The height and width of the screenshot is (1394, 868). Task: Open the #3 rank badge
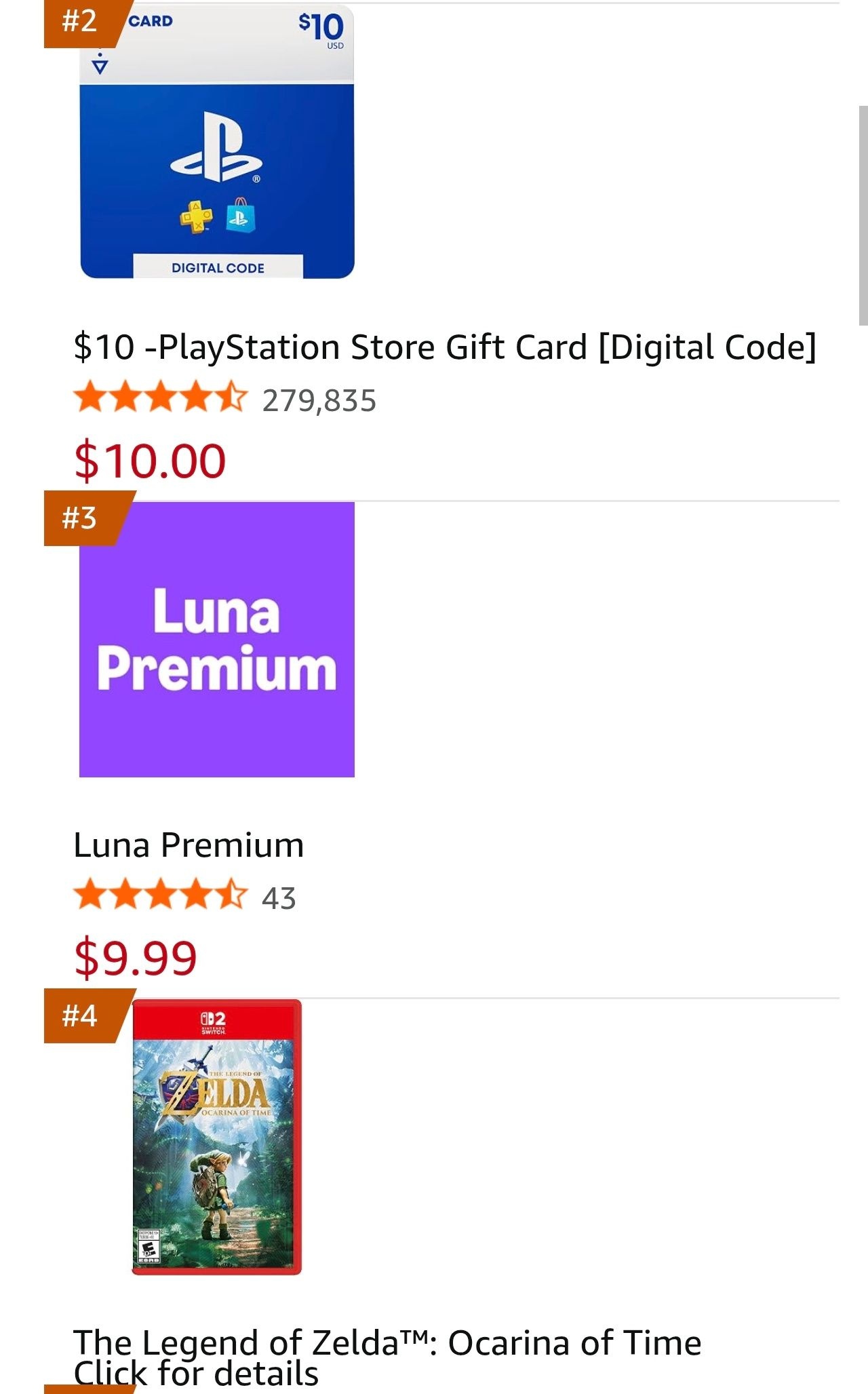(81, 519)
